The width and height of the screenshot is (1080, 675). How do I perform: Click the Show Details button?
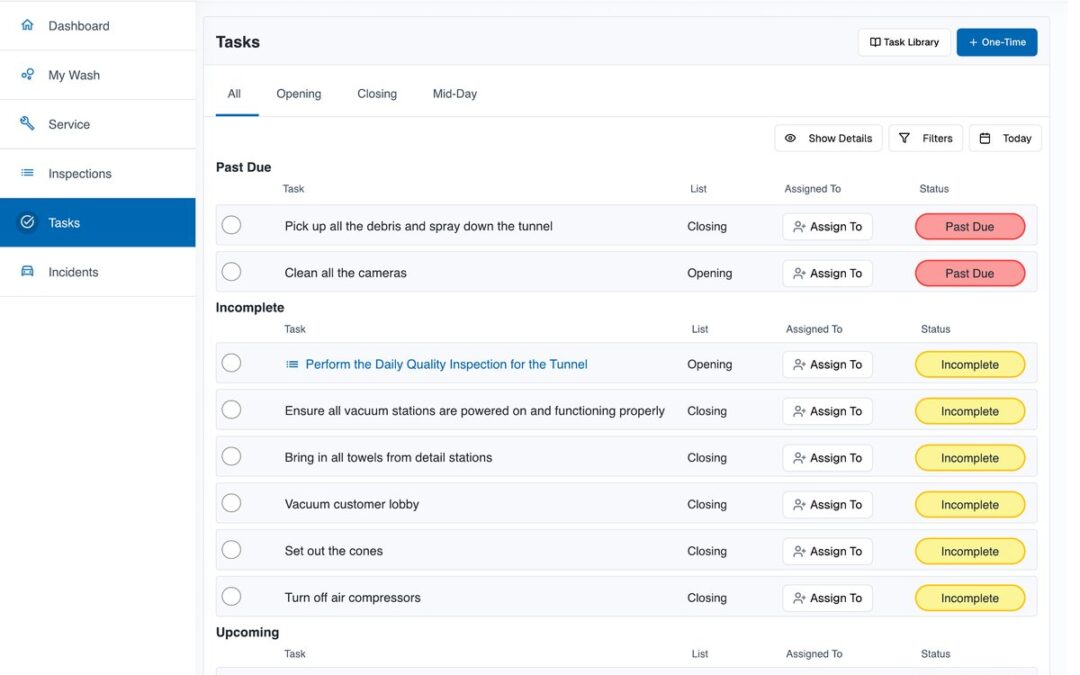pyautogui.click(x=828, y=138)
